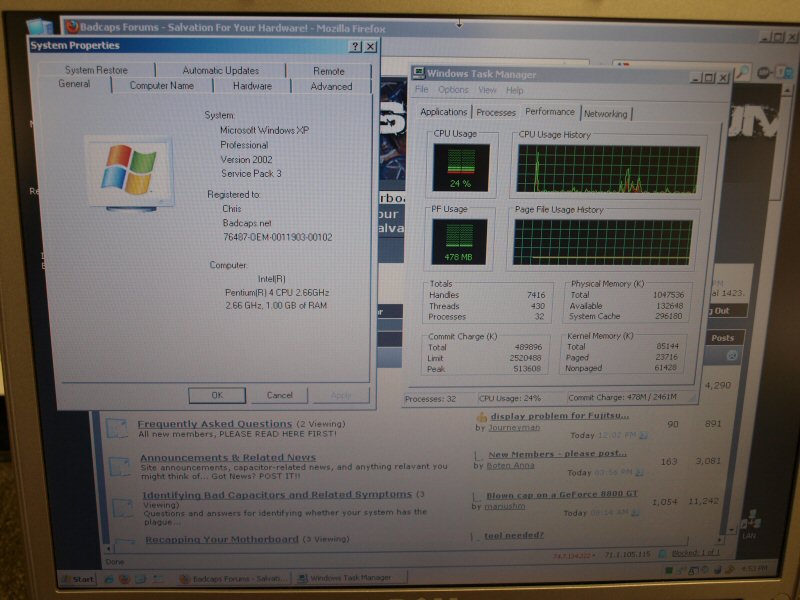The height and width of the screenshot is (600, 800).
Task: Open user Boten Anna's profile link
Action: coord(510,465)
